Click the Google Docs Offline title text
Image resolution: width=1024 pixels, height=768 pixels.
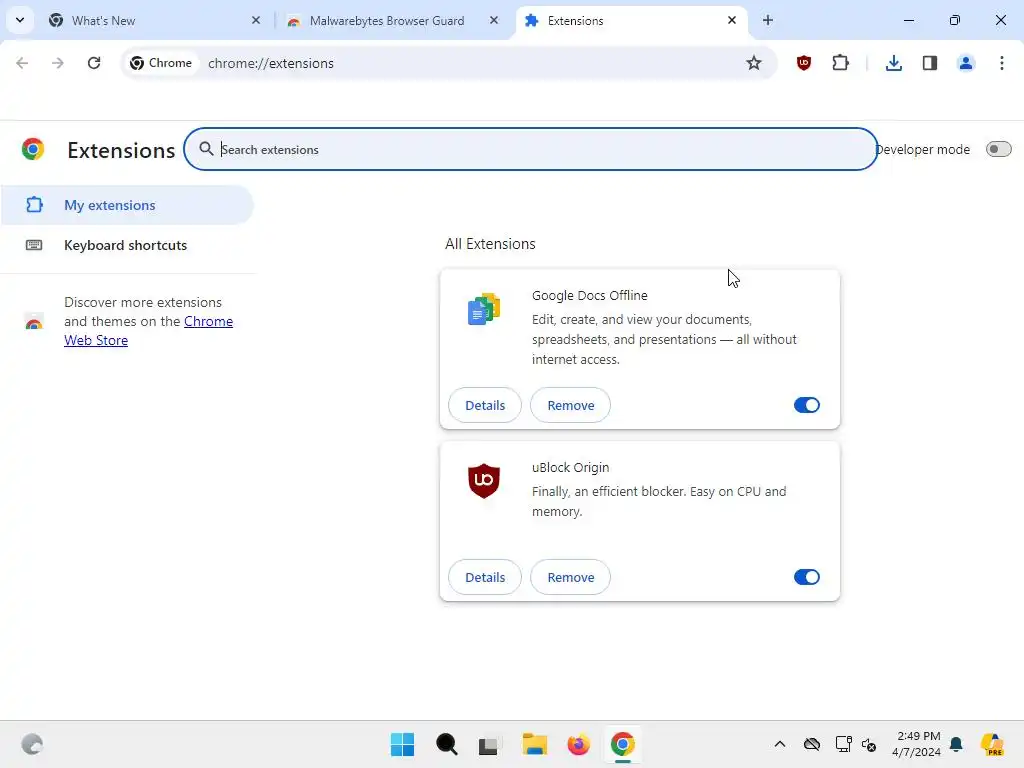tap(589, 295)
